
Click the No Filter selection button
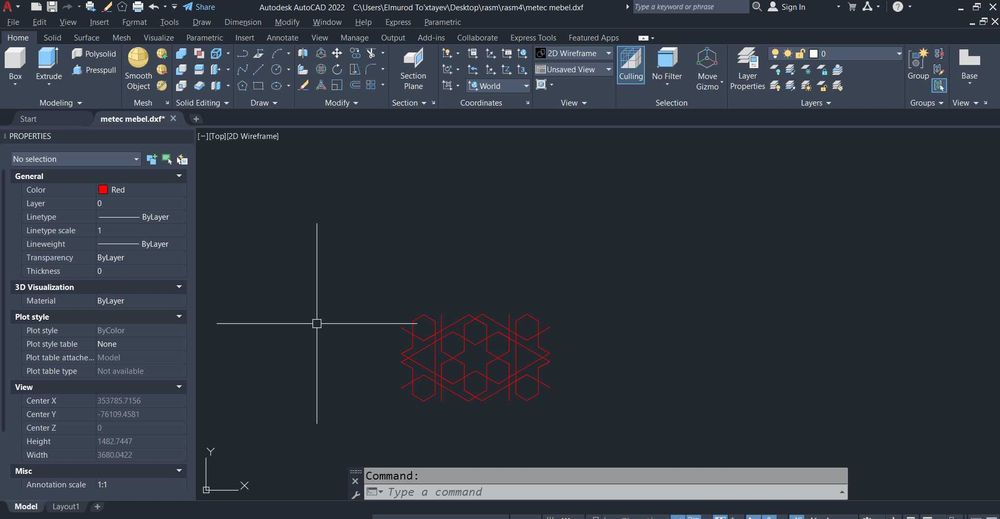[x=666, y=66]
